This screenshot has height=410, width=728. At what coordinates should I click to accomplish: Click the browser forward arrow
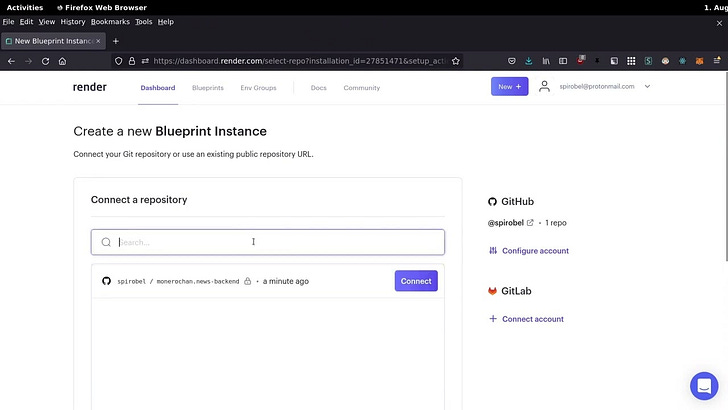pos(28,61)
